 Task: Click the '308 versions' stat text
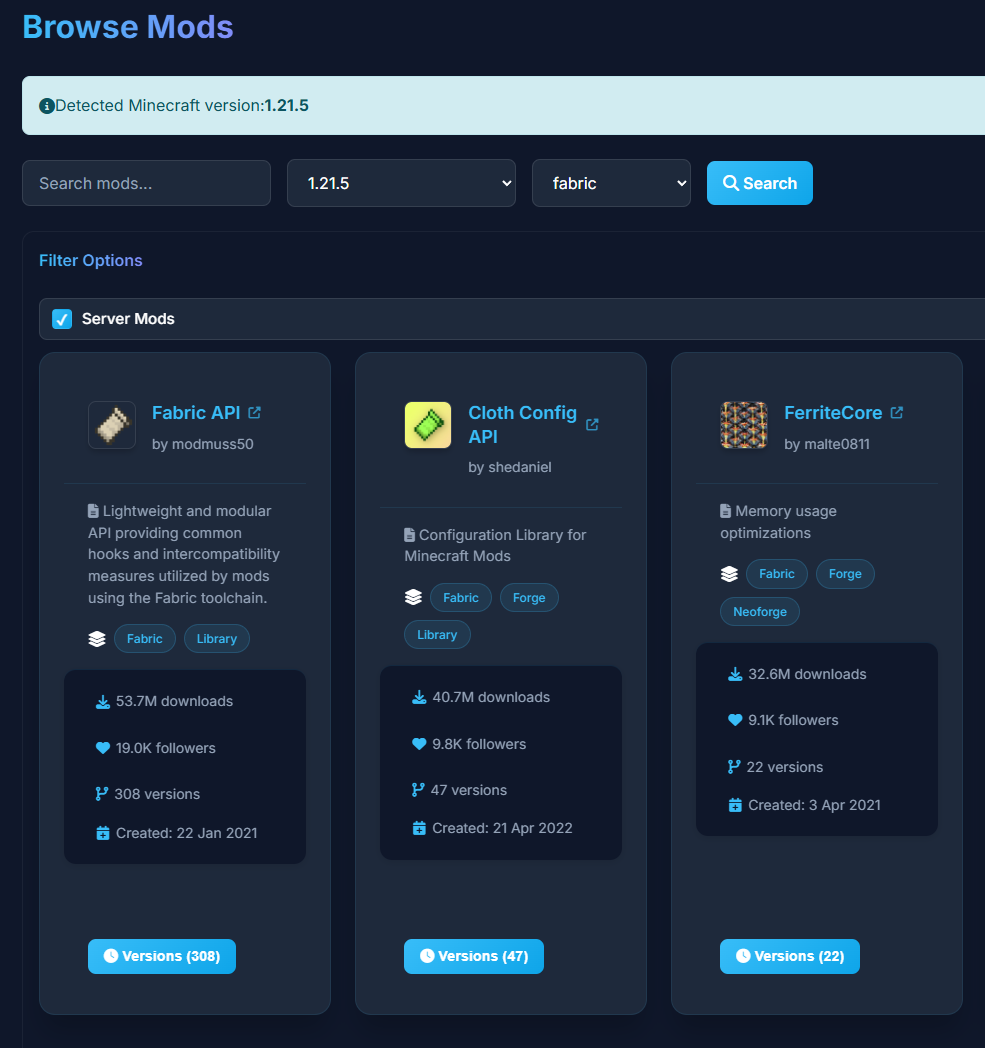[x=157, y=794]
